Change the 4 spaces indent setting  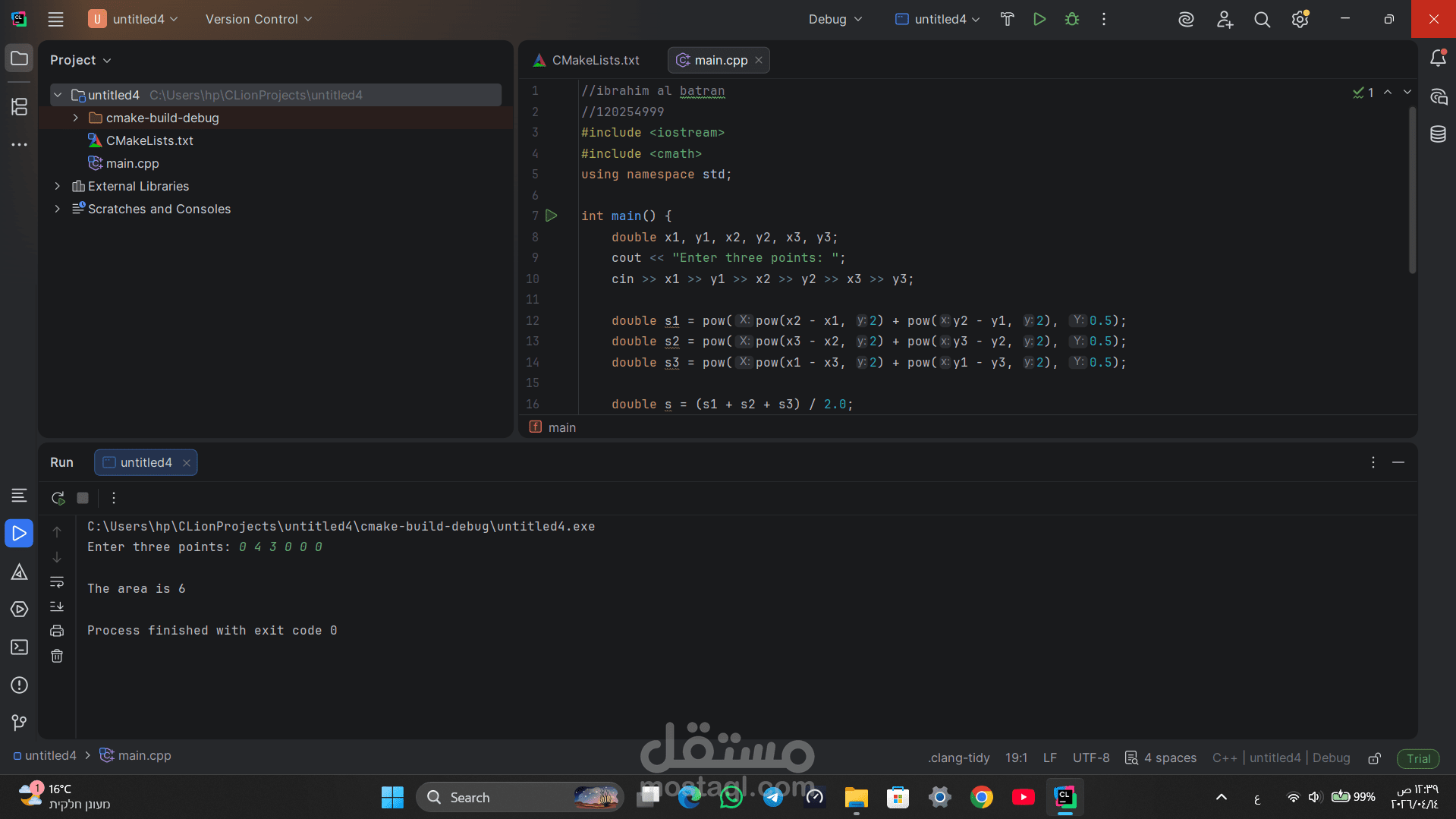coord(1161,758)
